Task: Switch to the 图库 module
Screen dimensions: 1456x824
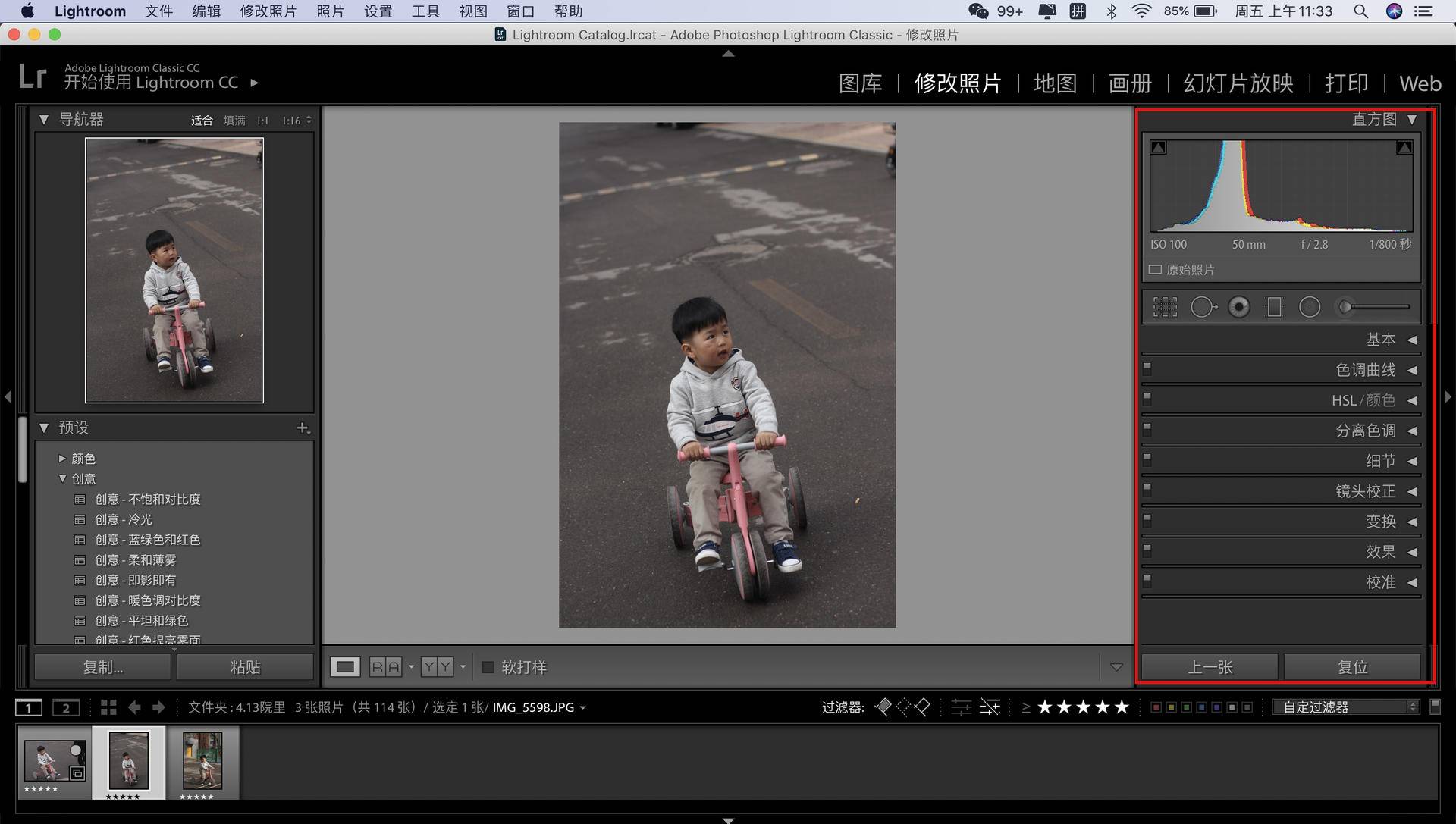Action: click(x=860, y=83)
